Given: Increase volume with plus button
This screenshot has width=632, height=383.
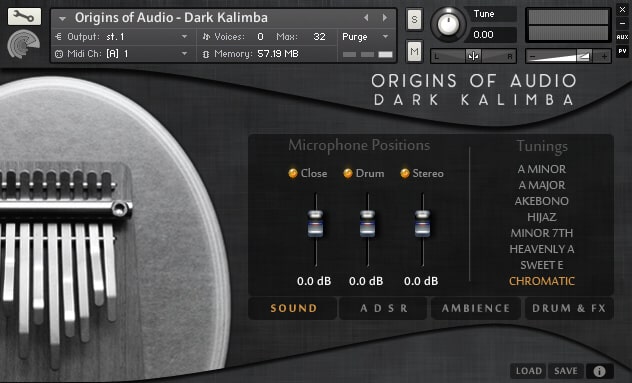Looking at the screenshot, I should (604, 56).
